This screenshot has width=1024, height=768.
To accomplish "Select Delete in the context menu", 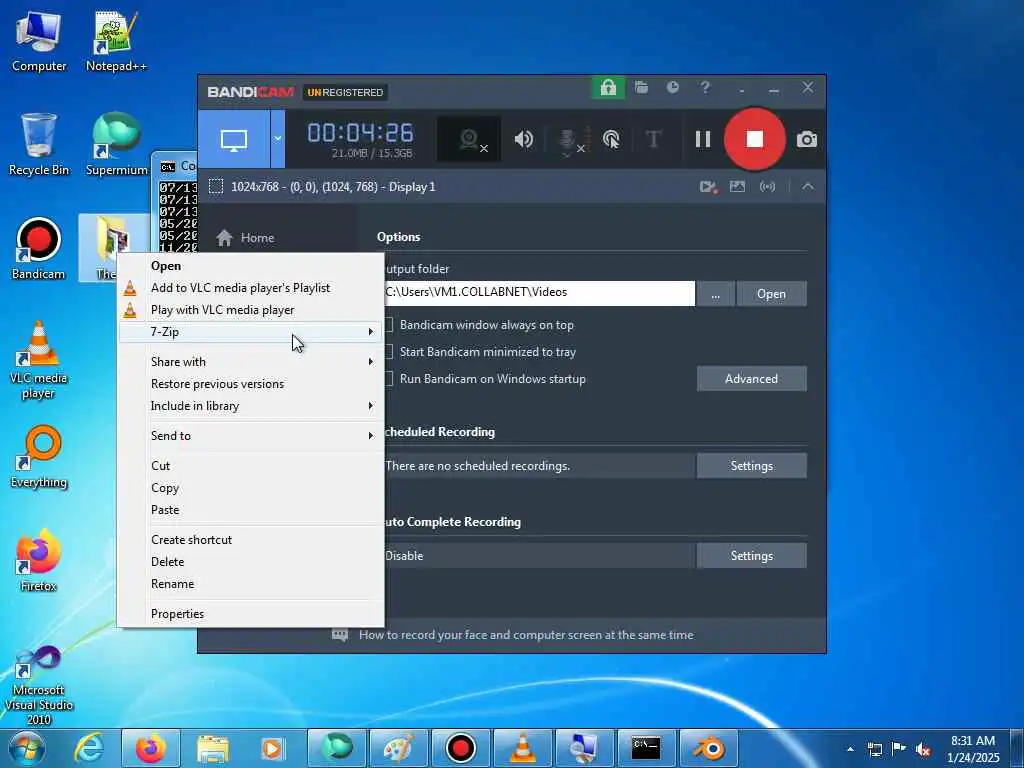I will pyautogui.click(x=251, y=562).
